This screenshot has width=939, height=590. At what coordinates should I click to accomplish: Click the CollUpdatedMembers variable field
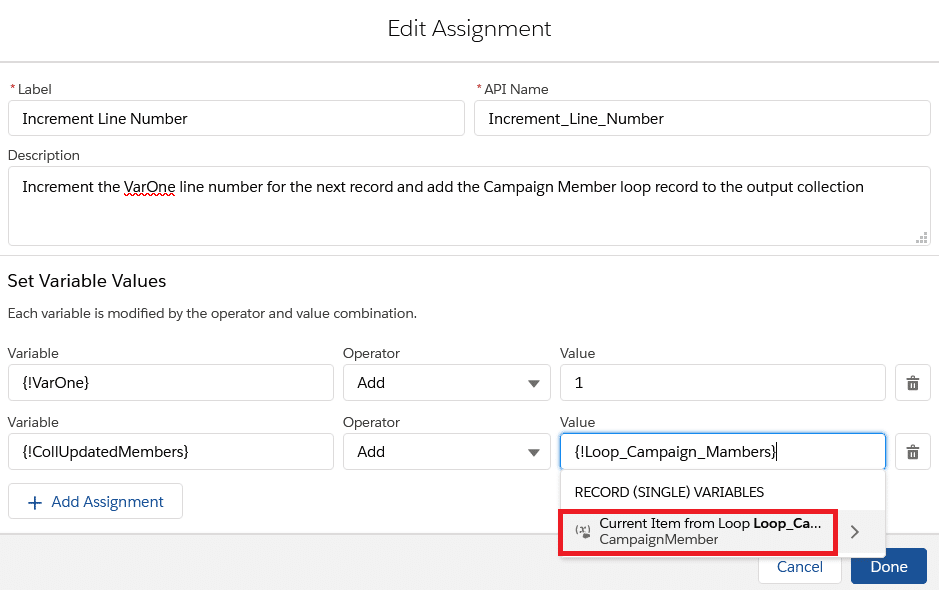click(x=170, y=451)
